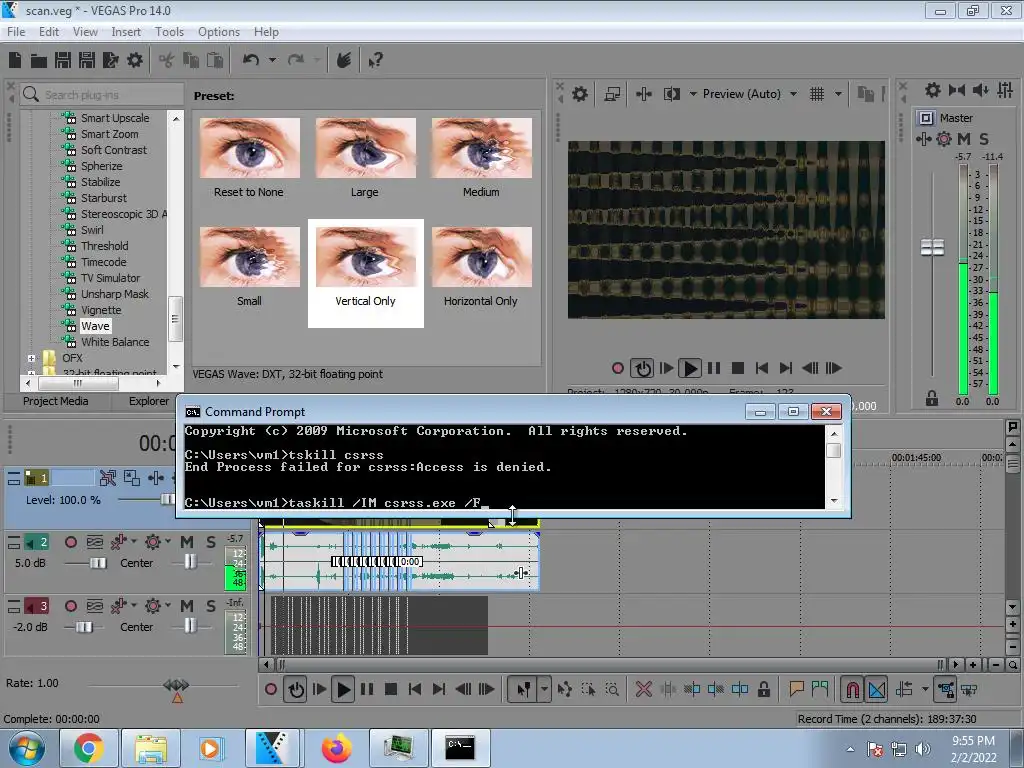
Task: Toggle Loop Playback in timeline transport
Action: [296, 689]
